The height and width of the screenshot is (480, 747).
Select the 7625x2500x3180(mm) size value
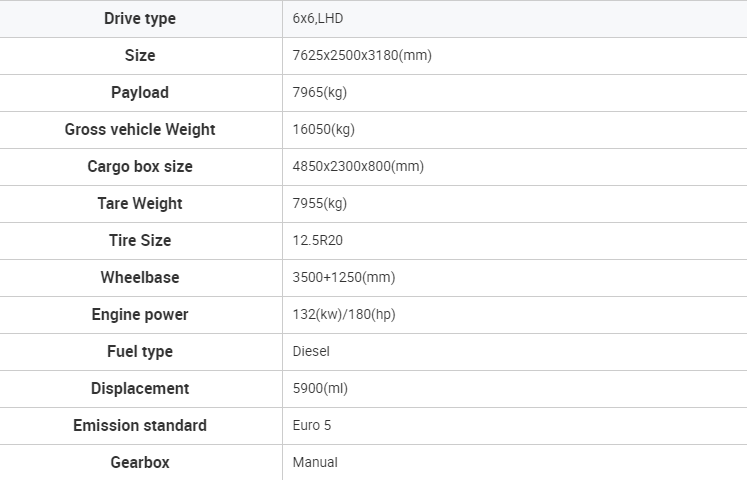pos(362,56)
